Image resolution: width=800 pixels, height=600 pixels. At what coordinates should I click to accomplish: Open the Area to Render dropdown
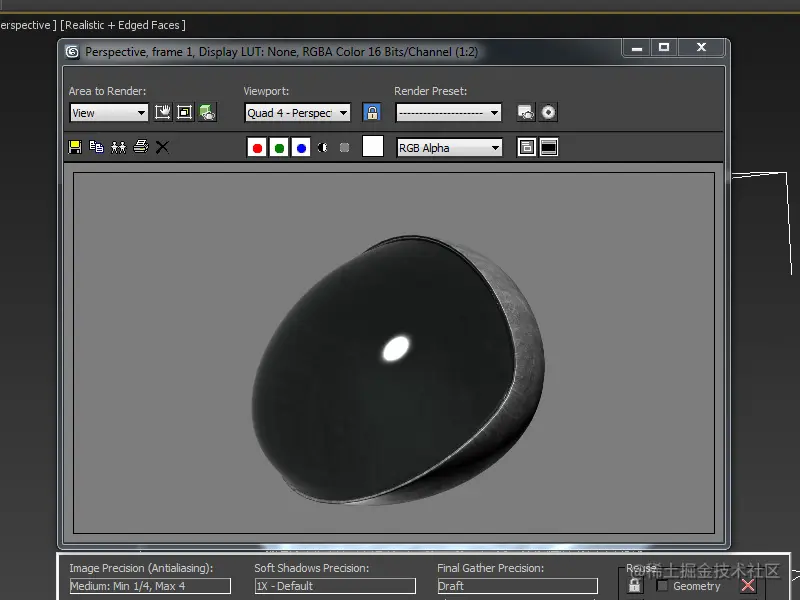tap(109, 113)
